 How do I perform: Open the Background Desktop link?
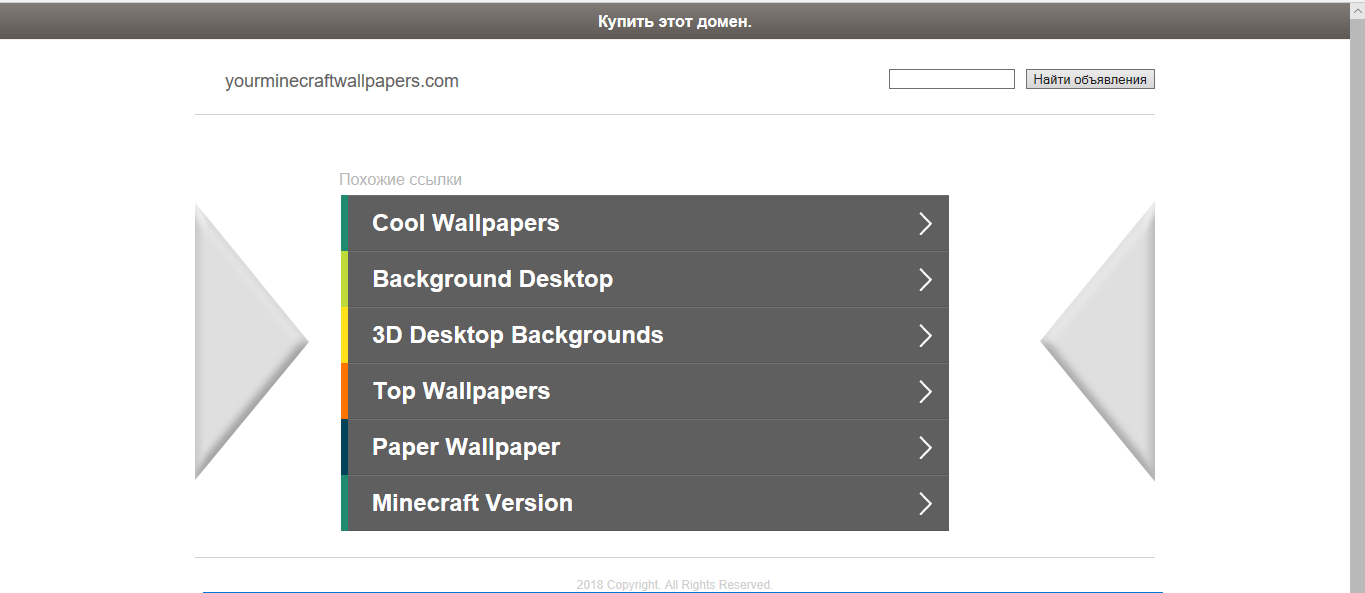(x=492, y=279)
